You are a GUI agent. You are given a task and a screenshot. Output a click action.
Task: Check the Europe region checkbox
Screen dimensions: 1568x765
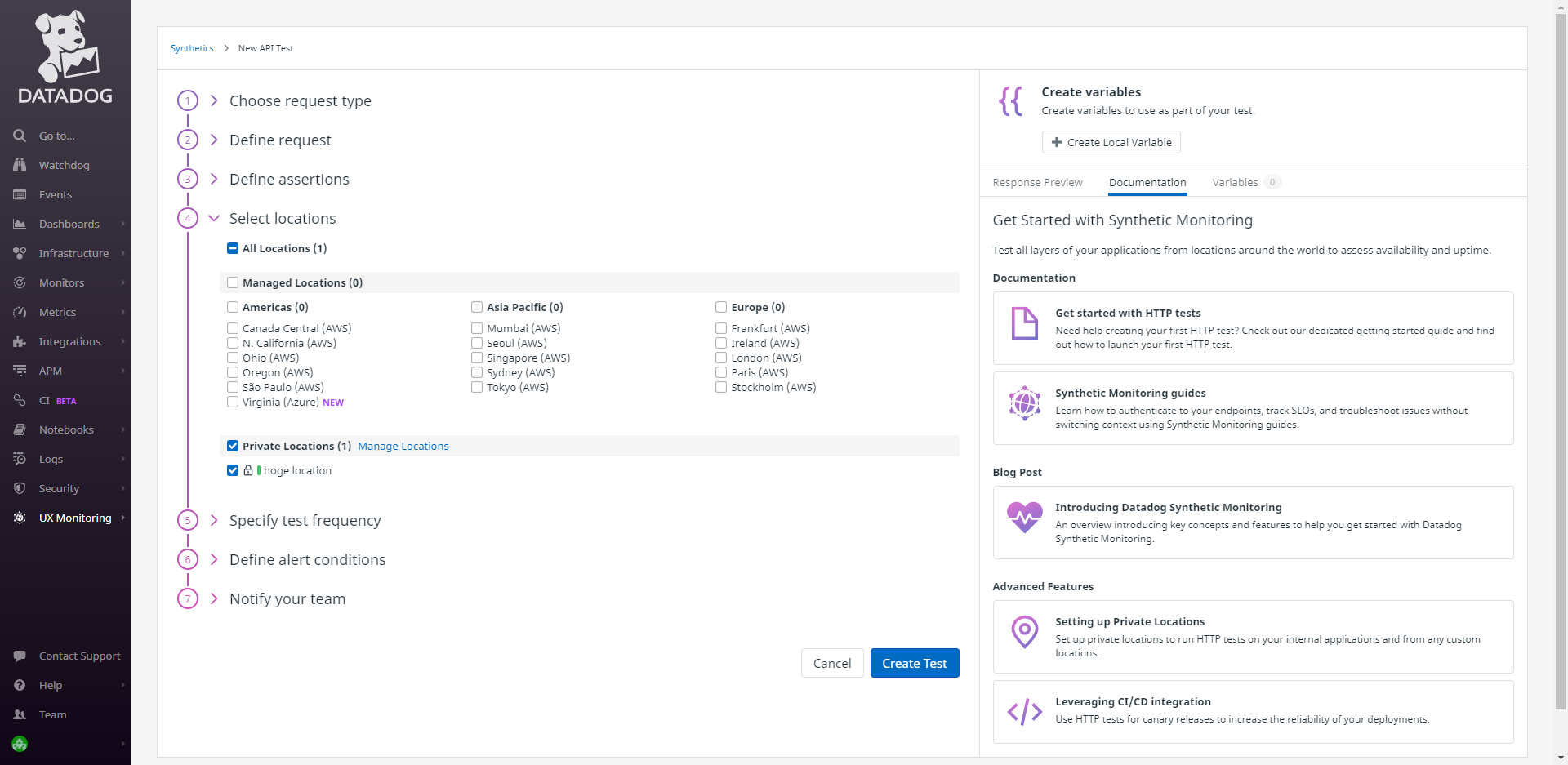click(x=721, y=307)
